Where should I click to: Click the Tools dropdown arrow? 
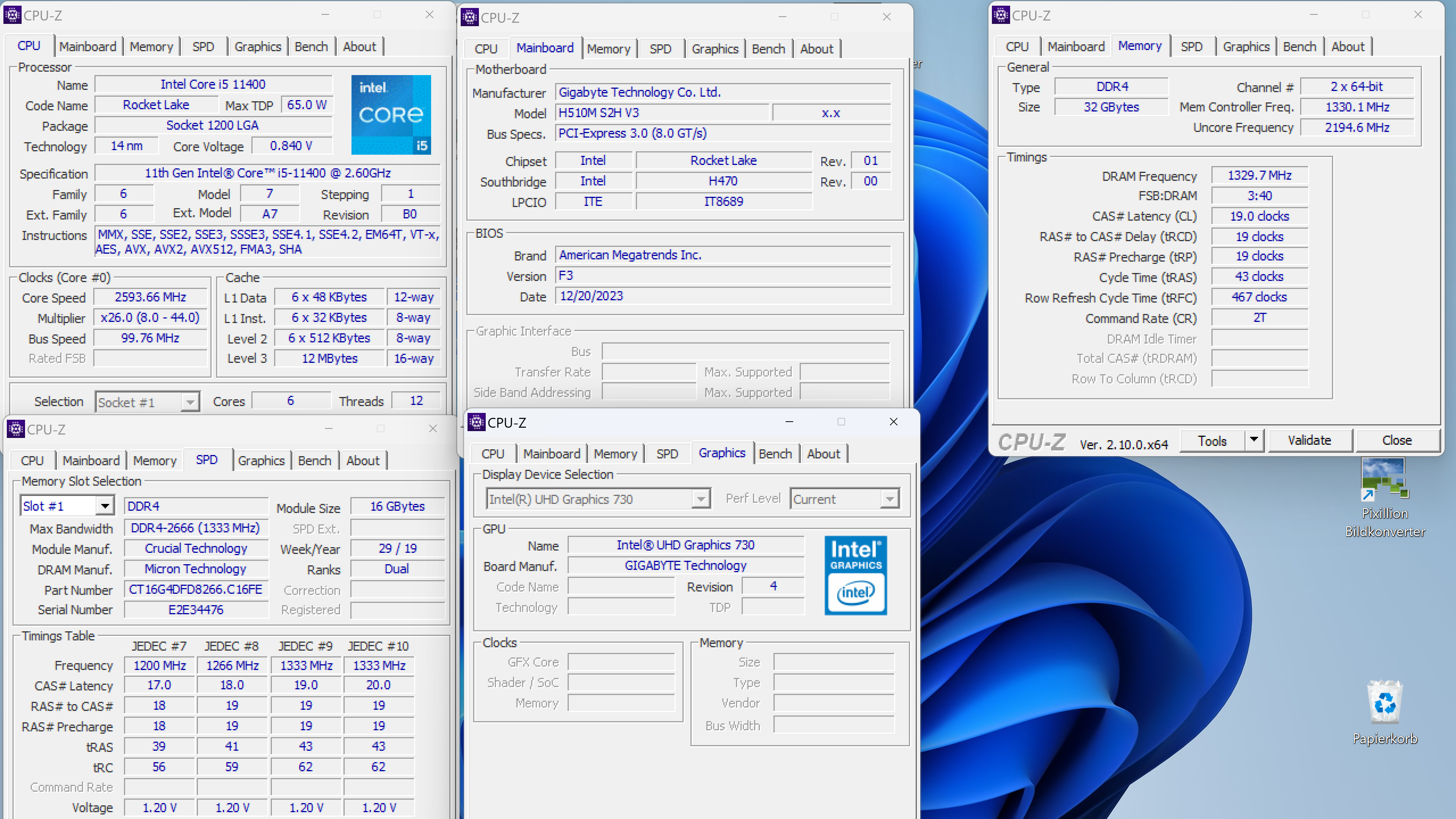(x=1254, y=440)
